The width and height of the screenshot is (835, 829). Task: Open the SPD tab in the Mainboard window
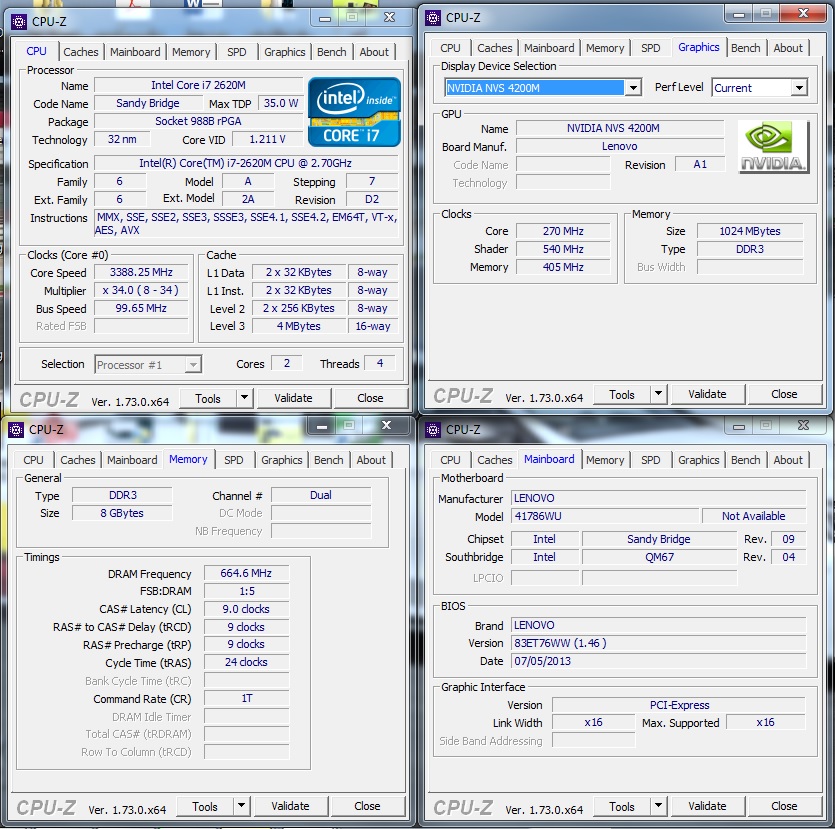(x=651, y=460)
